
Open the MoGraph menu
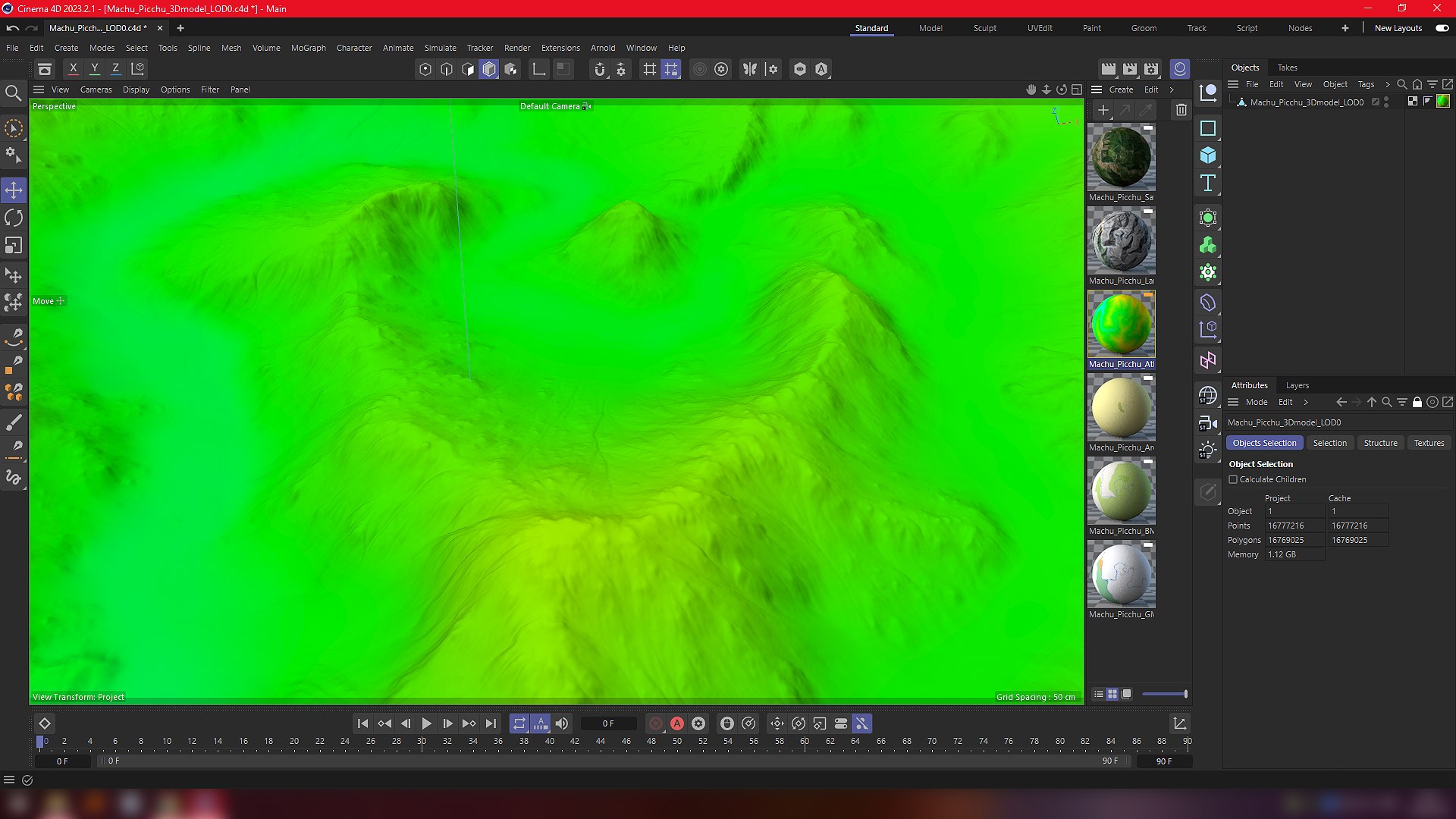pos(308,48)
